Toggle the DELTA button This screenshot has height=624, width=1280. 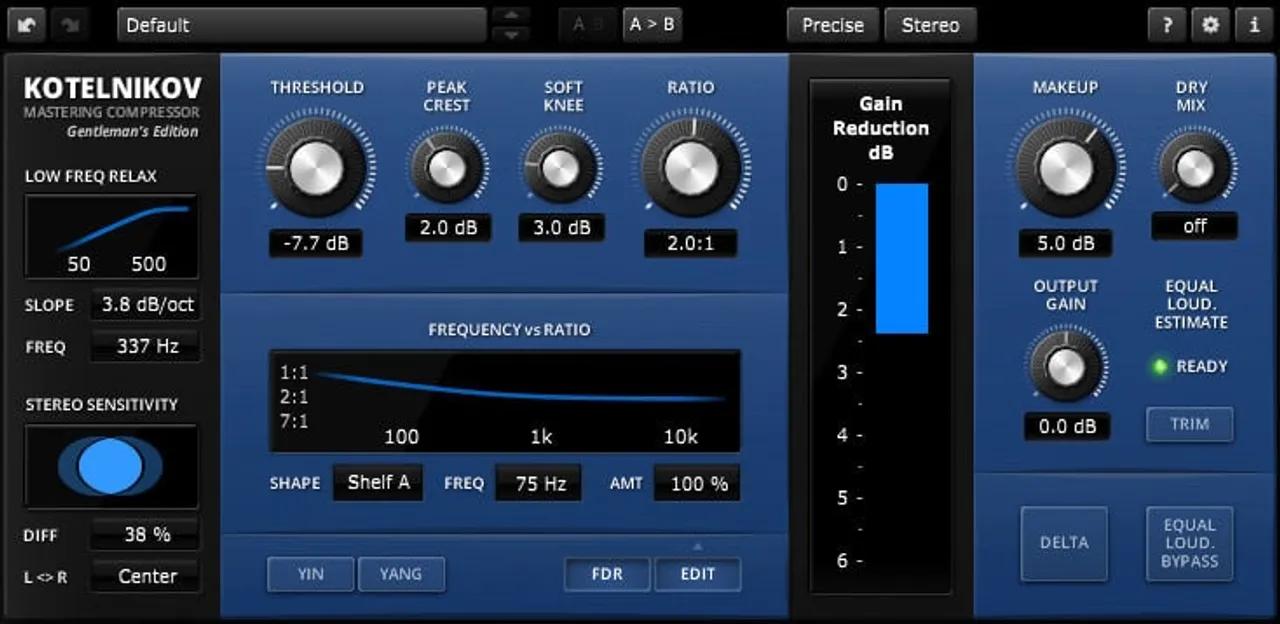click(x=1064, y=543)
